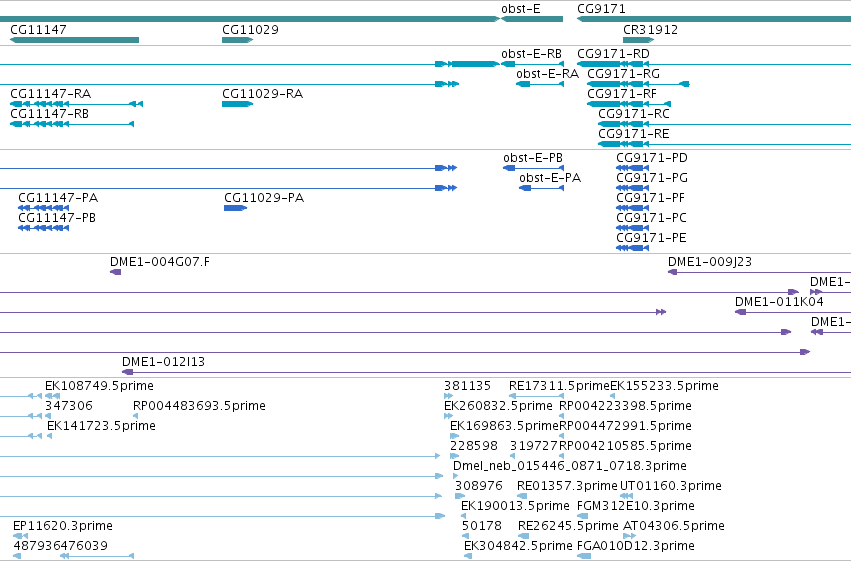The width and height of the screenshot is (851, 561).
Task: Click clone DME1-009J23
Action: pos(759,272)
